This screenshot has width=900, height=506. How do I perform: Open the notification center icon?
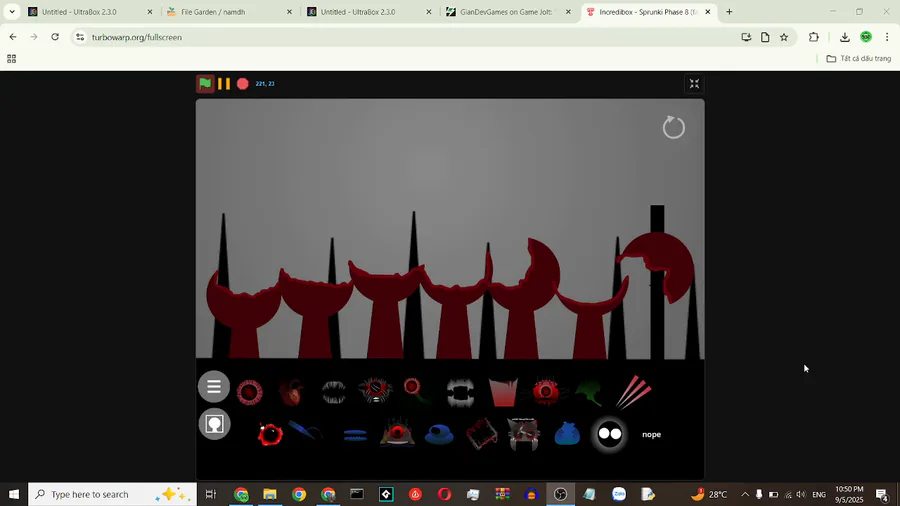(882, 494)
